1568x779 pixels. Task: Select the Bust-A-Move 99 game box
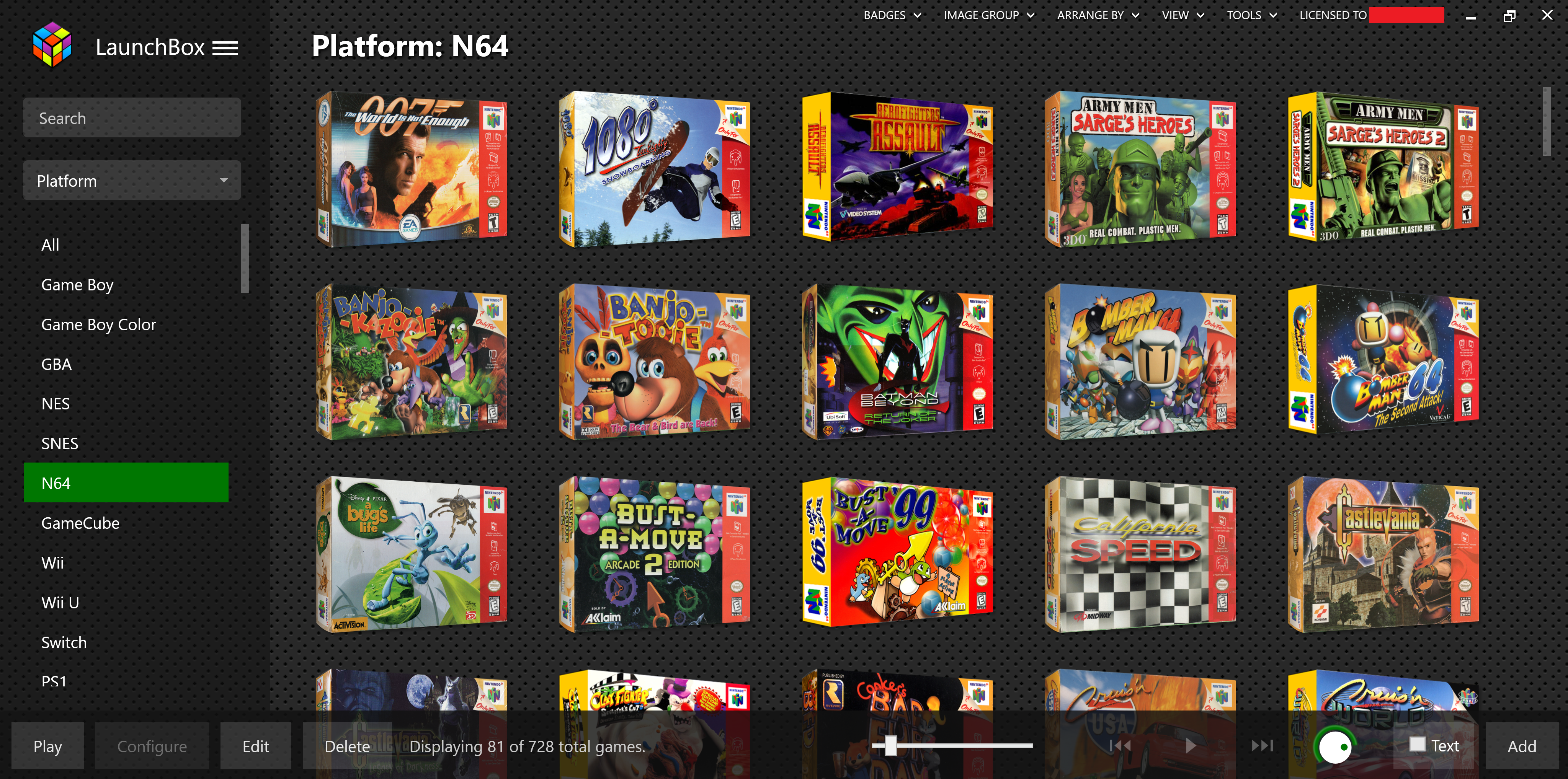point(898,552)
